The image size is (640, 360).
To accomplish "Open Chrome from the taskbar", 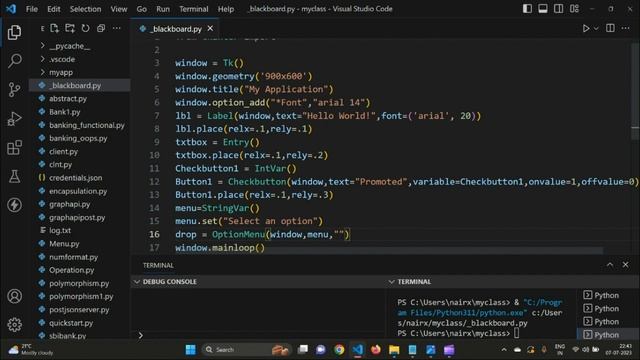I will [x=339, y=350].
